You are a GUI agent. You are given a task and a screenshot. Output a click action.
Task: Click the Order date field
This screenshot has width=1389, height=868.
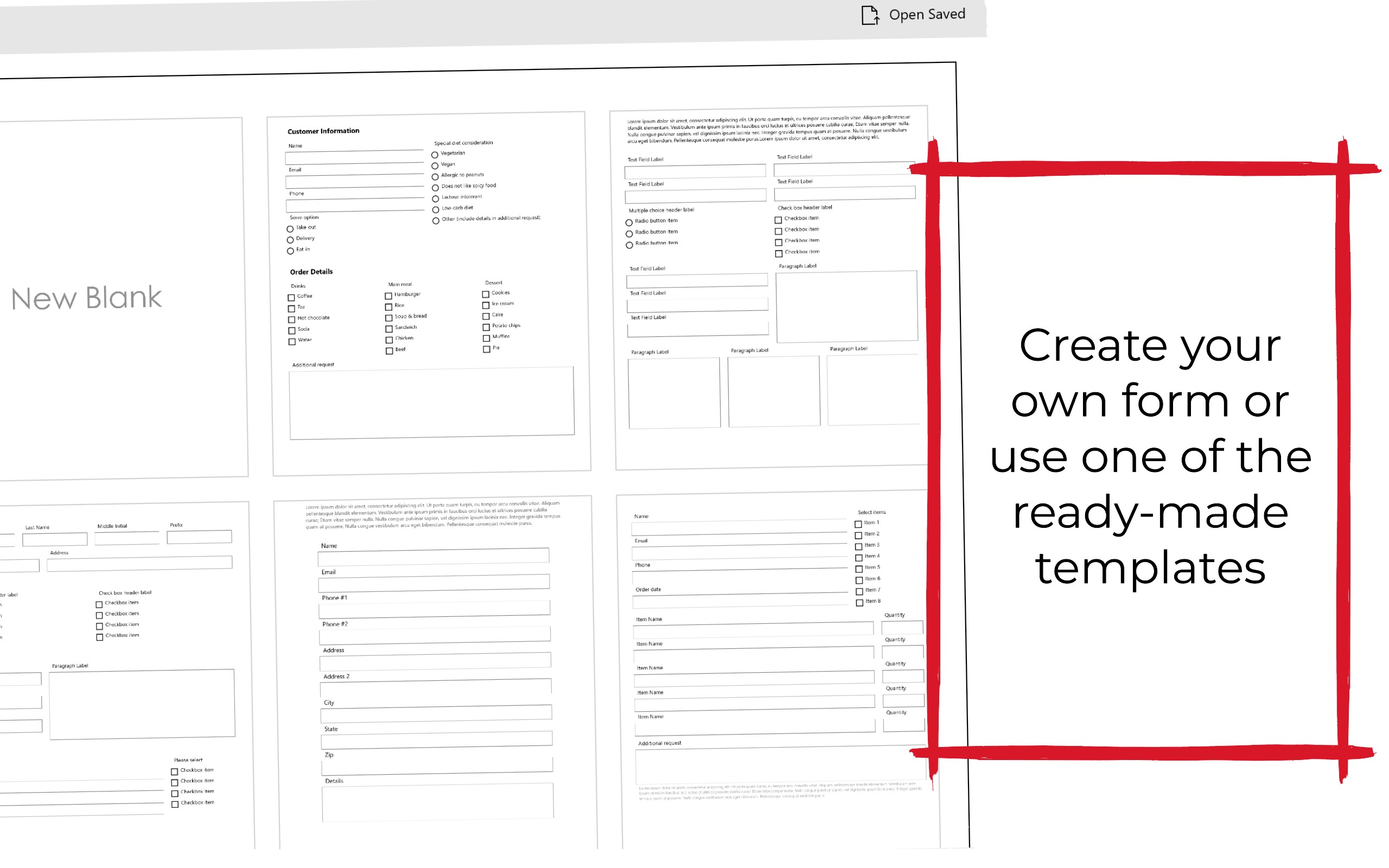tap(740, 601)
